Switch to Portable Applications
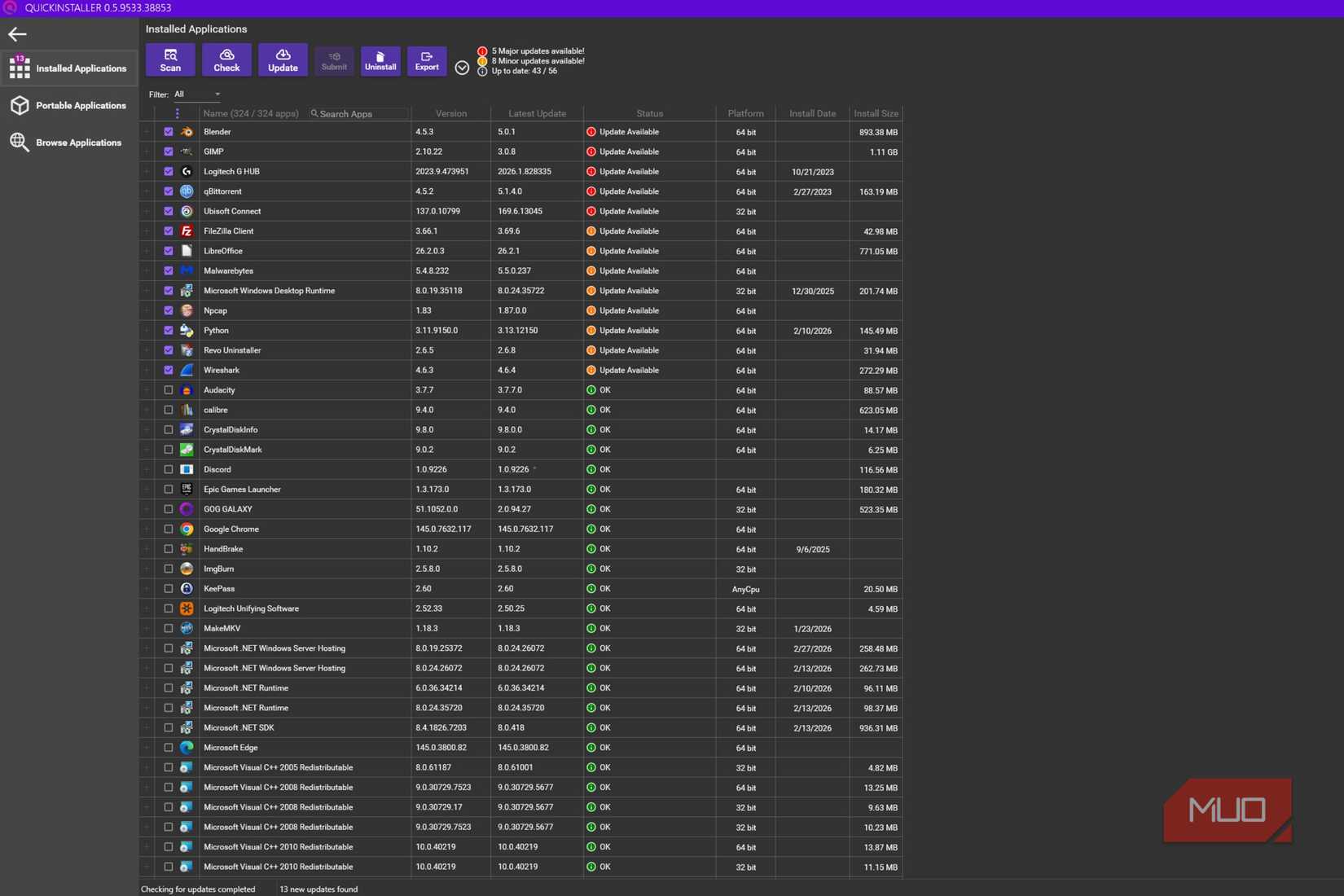 (x=69, y=105)
